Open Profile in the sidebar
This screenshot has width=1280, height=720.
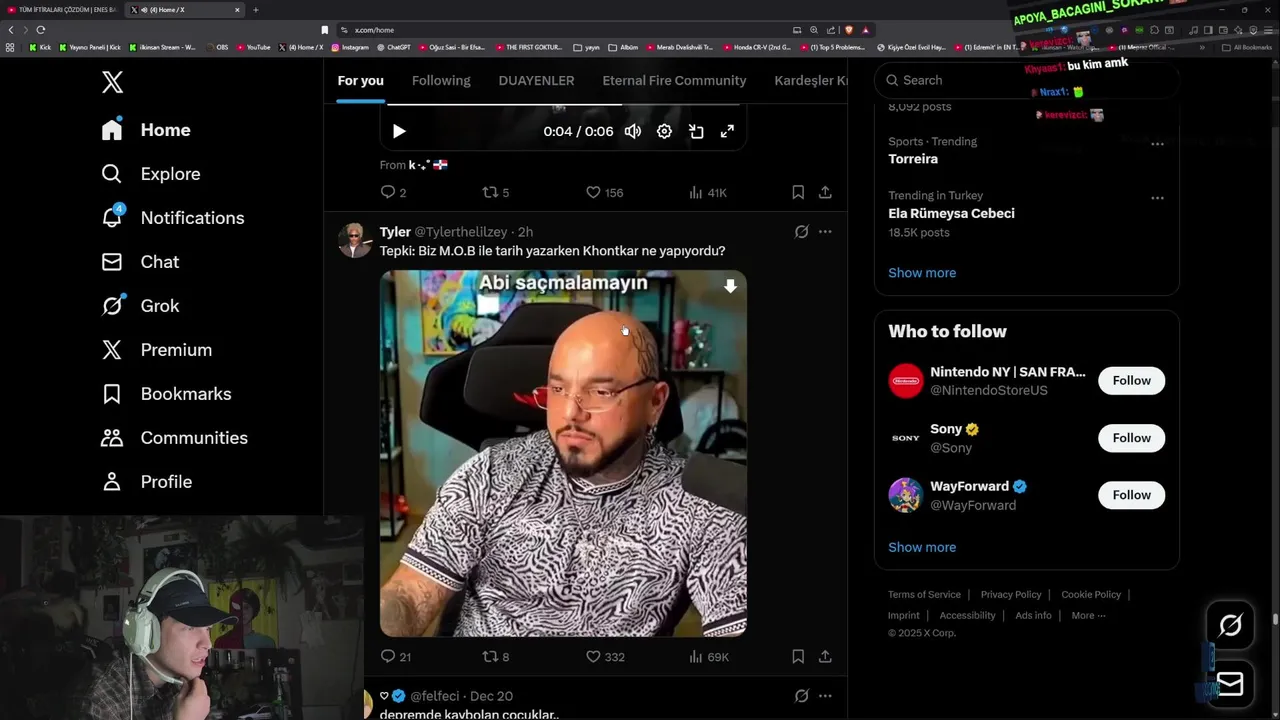click(x=146, y=482)
